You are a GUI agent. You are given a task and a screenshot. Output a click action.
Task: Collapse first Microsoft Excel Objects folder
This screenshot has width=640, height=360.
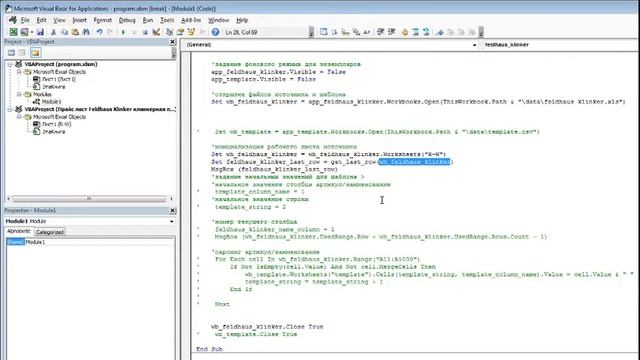pos(19,72)
